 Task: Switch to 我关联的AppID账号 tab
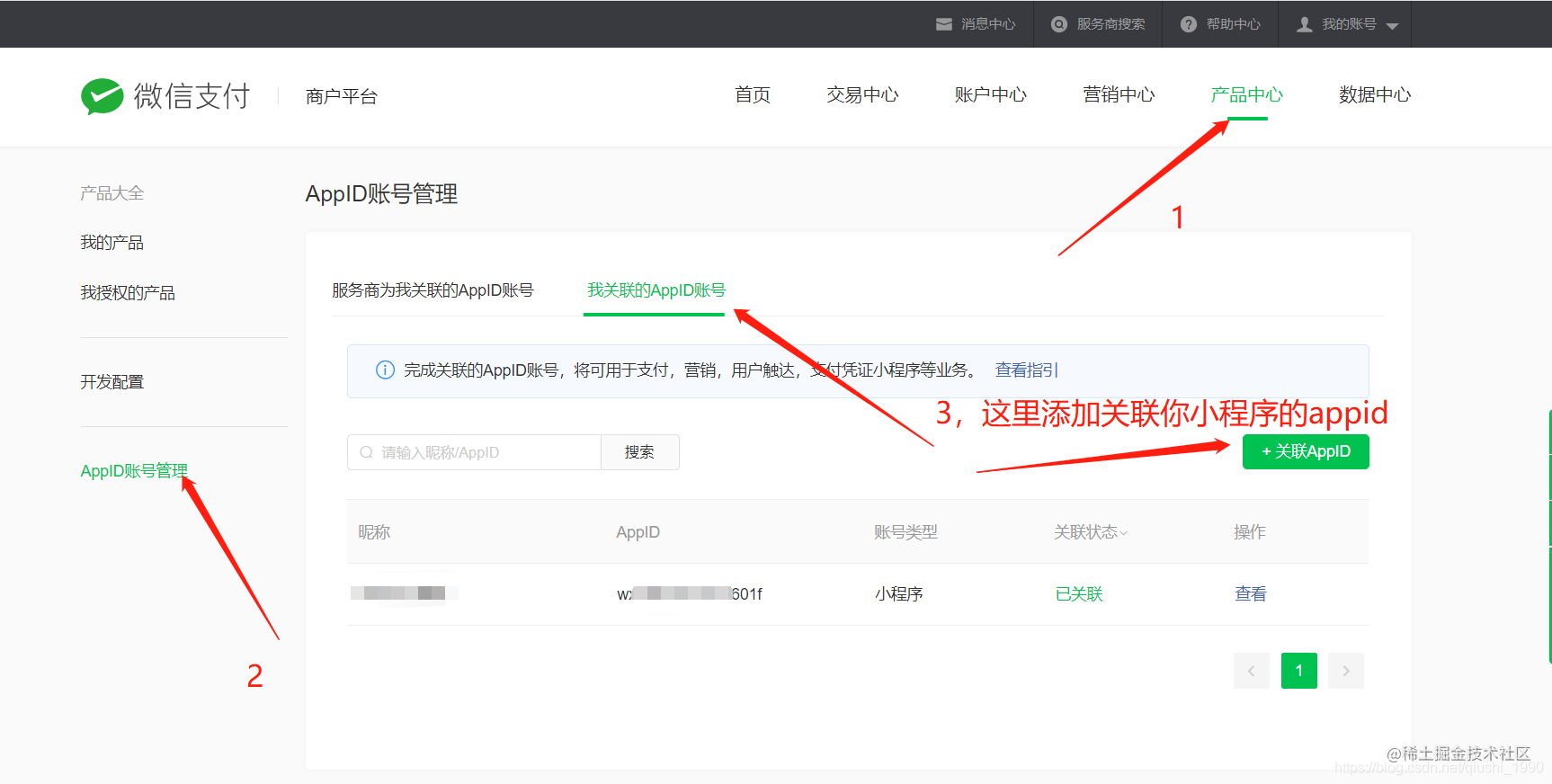(x=656, y=290)
